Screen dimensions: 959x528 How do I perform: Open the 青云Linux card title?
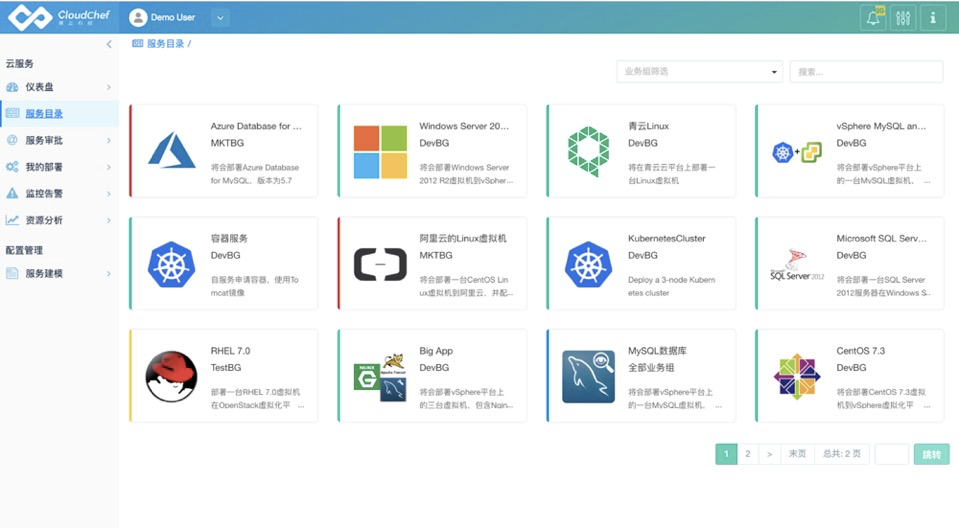[x=648, y=126]
